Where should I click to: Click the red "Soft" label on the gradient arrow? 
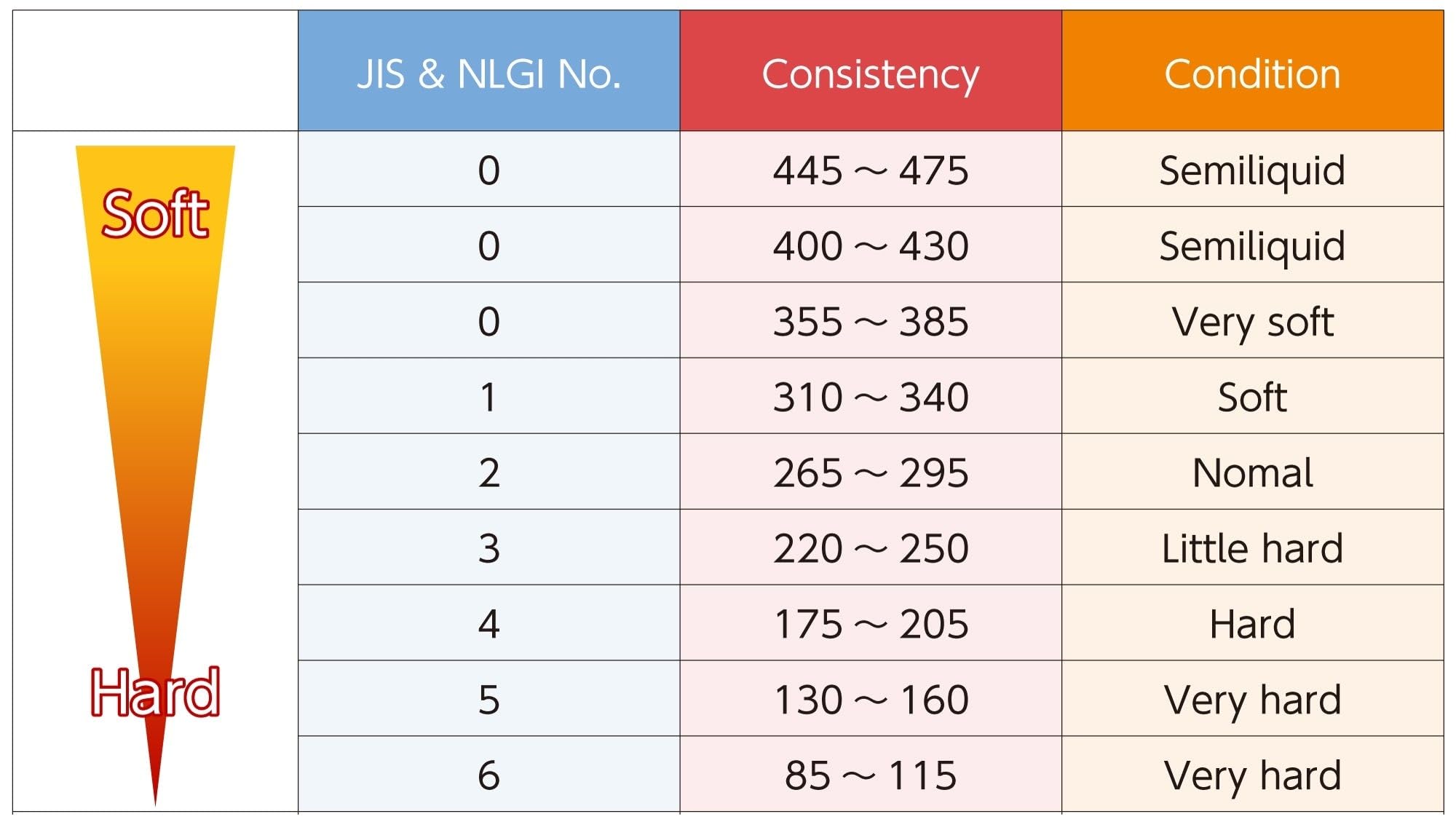155,214
